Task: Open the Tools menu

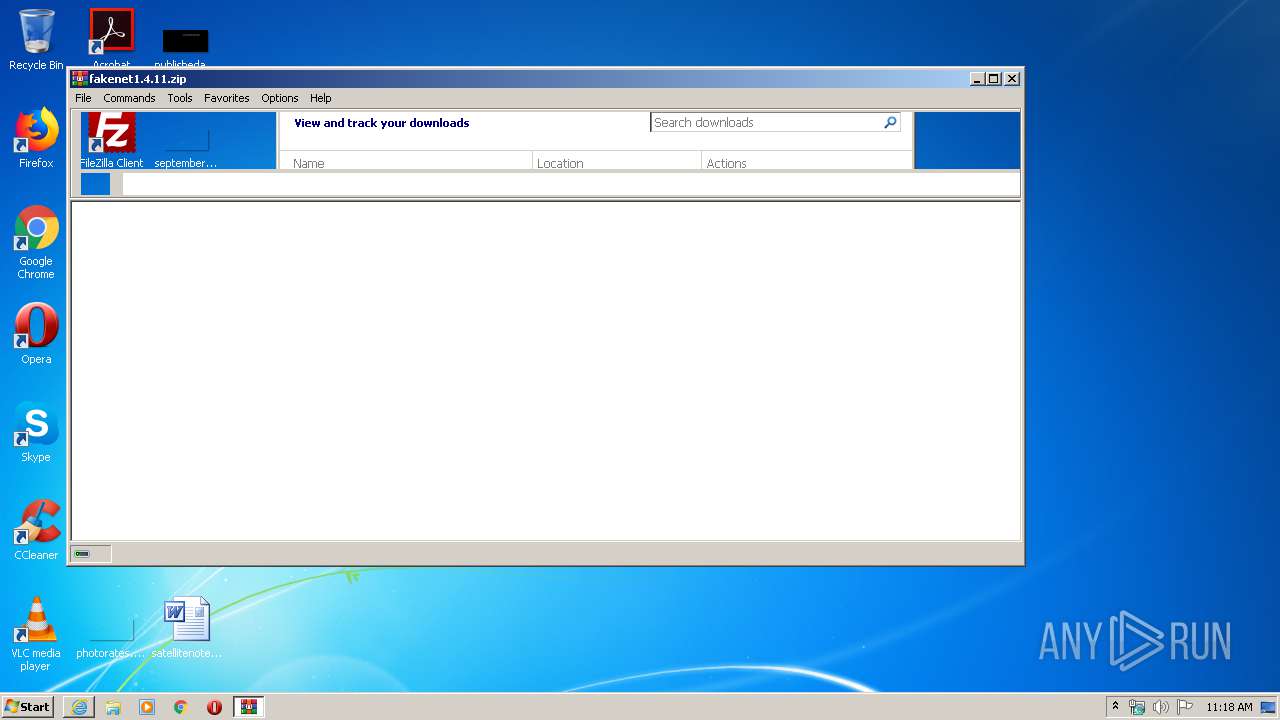Action: 180,98
